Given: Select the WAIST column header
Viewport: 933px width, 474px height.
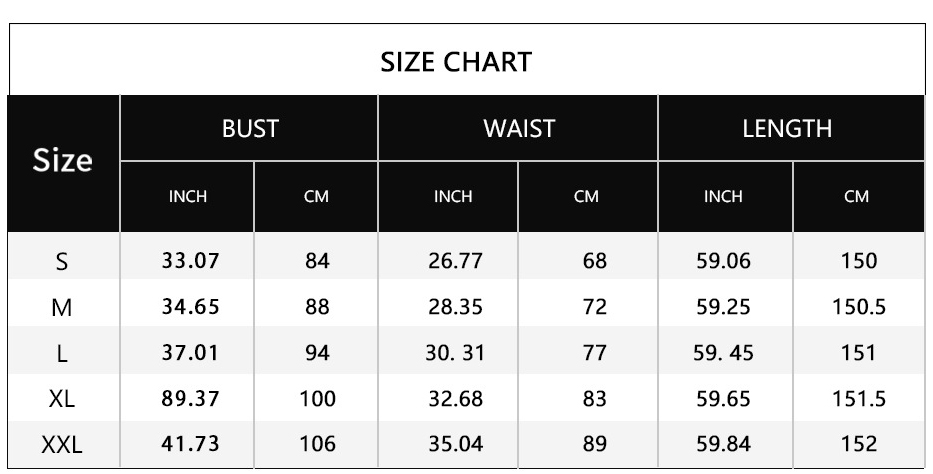Looking at the screenshot, I should 518,128.
